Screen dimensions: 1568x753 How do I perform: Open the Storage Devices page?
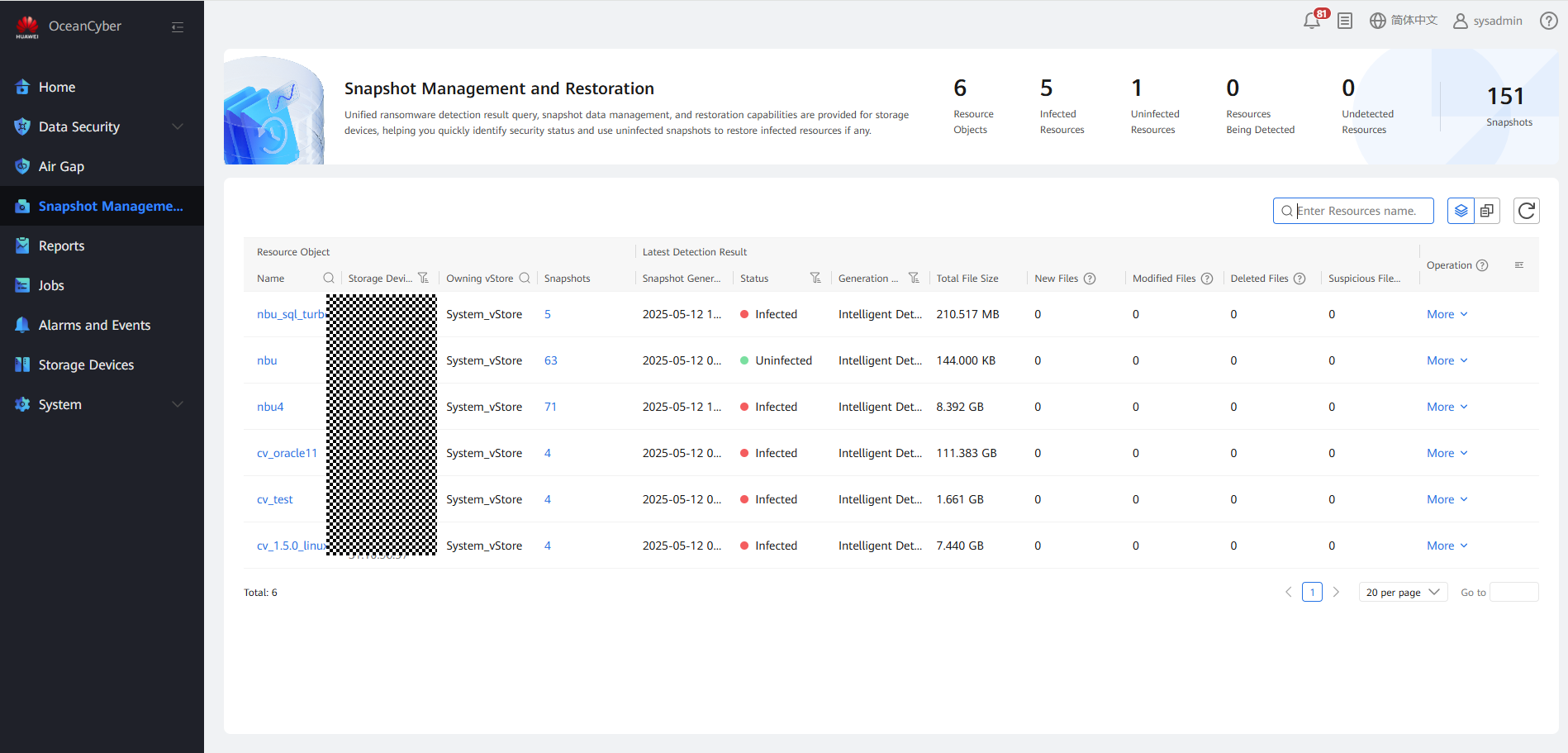[86, 365]
